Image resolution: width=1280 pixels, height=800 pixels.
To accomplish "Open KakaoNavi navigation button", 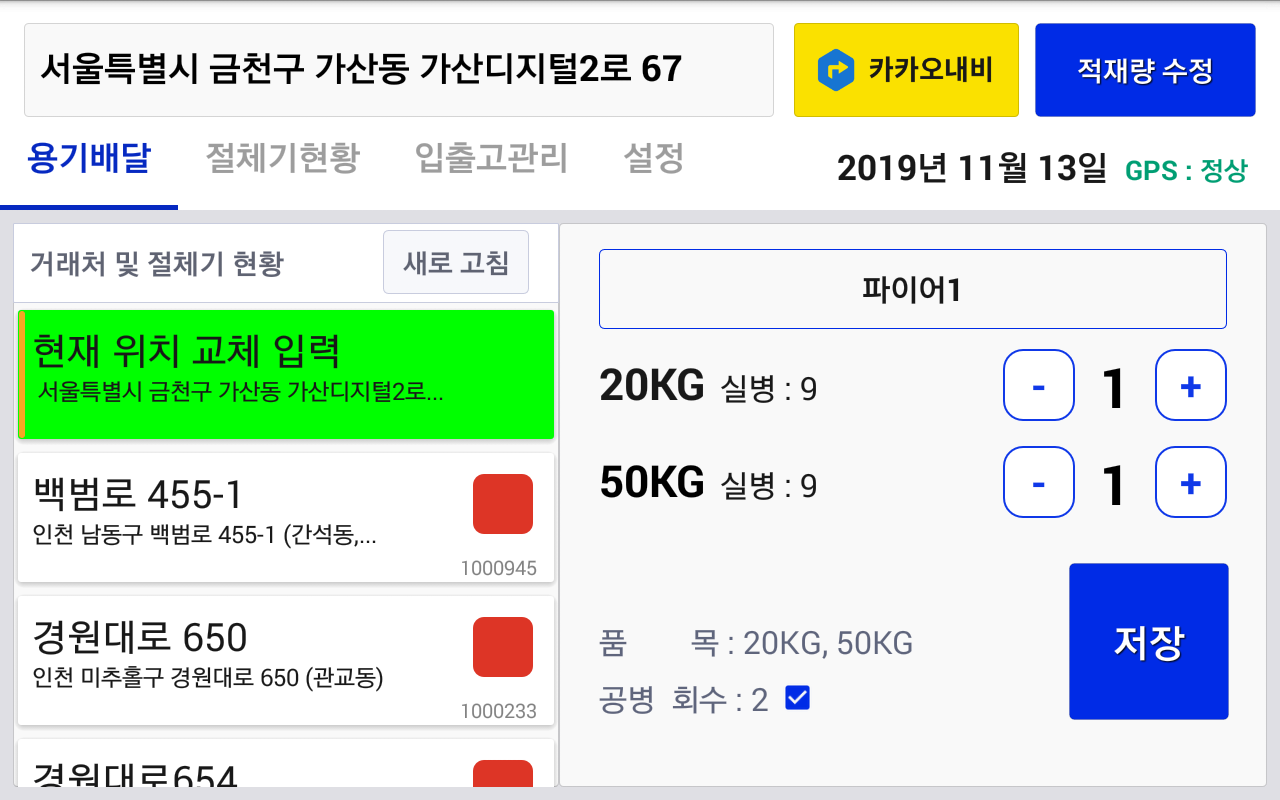I will coord(906,70).
